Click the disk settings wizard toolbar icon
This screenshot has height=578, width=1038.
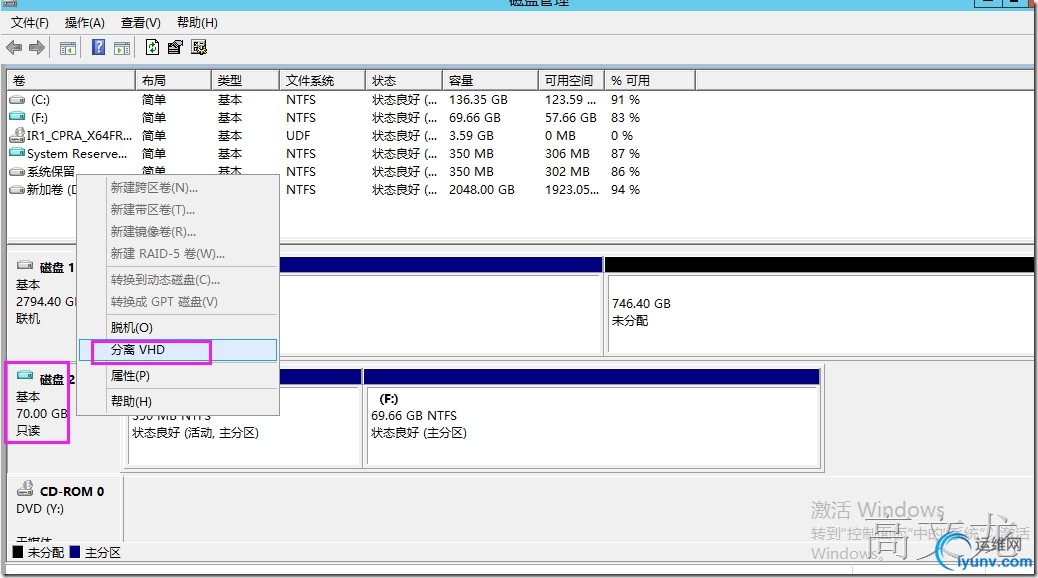coord(199,47)
